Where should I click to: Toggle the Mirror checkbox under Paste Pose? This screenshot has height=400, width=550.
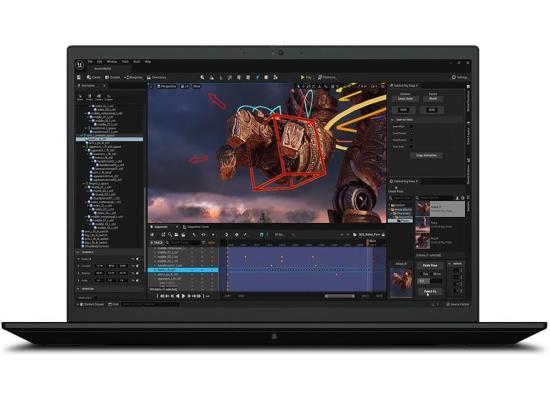click(x=432, y=274)
